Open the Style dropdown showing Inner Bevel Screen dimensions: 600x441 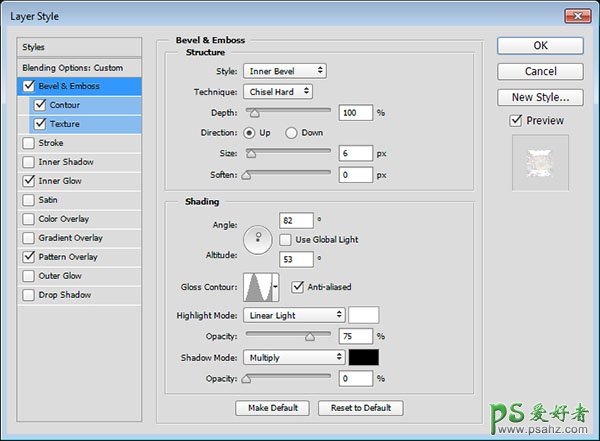click(284, 71)
